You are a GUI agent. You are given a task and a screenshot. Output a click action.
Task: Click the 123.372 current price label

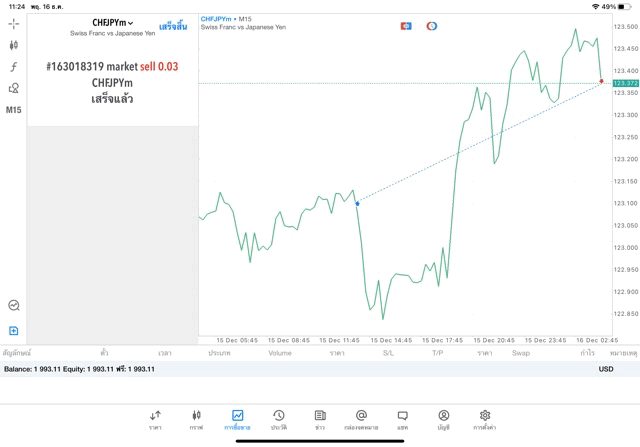(625, 83)
